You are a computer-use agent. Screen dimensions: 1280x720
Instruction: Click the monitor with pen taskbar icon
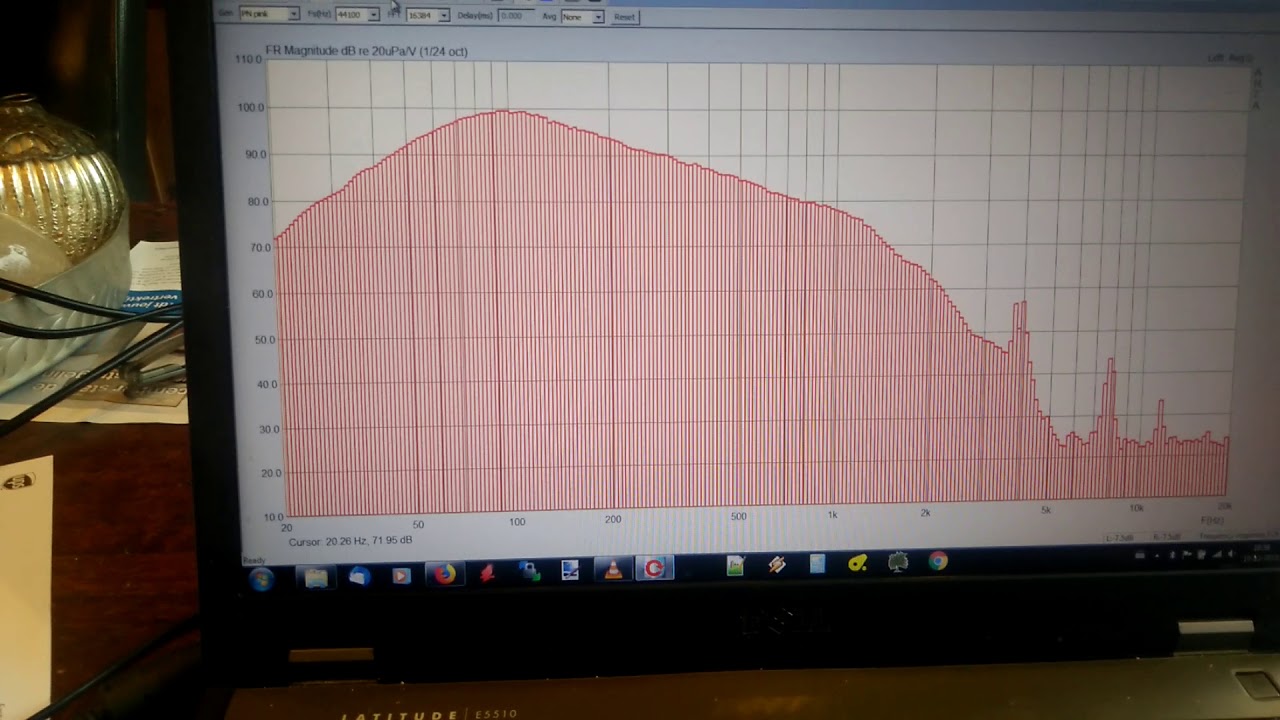coord(570,571)
